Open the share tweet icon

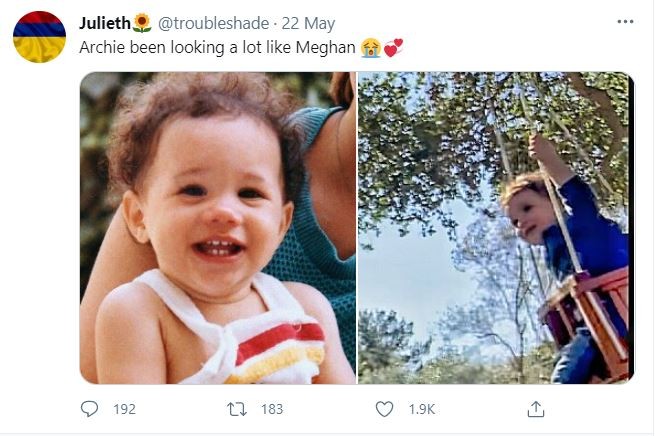536,409
